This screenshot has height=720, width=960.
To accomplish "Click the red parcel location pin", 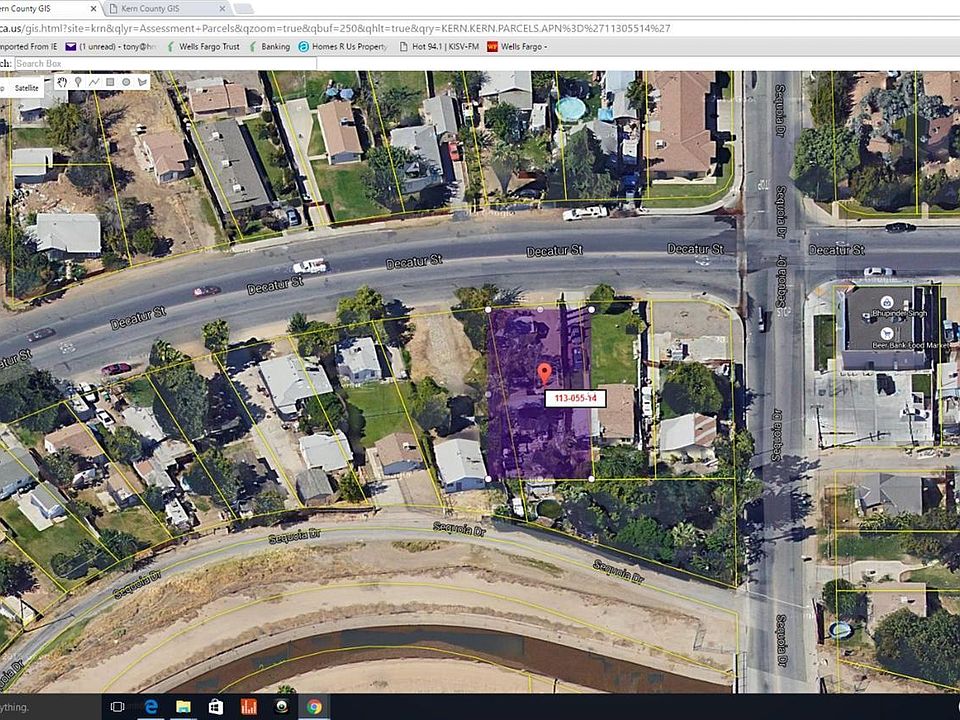I will coord(544,373).
